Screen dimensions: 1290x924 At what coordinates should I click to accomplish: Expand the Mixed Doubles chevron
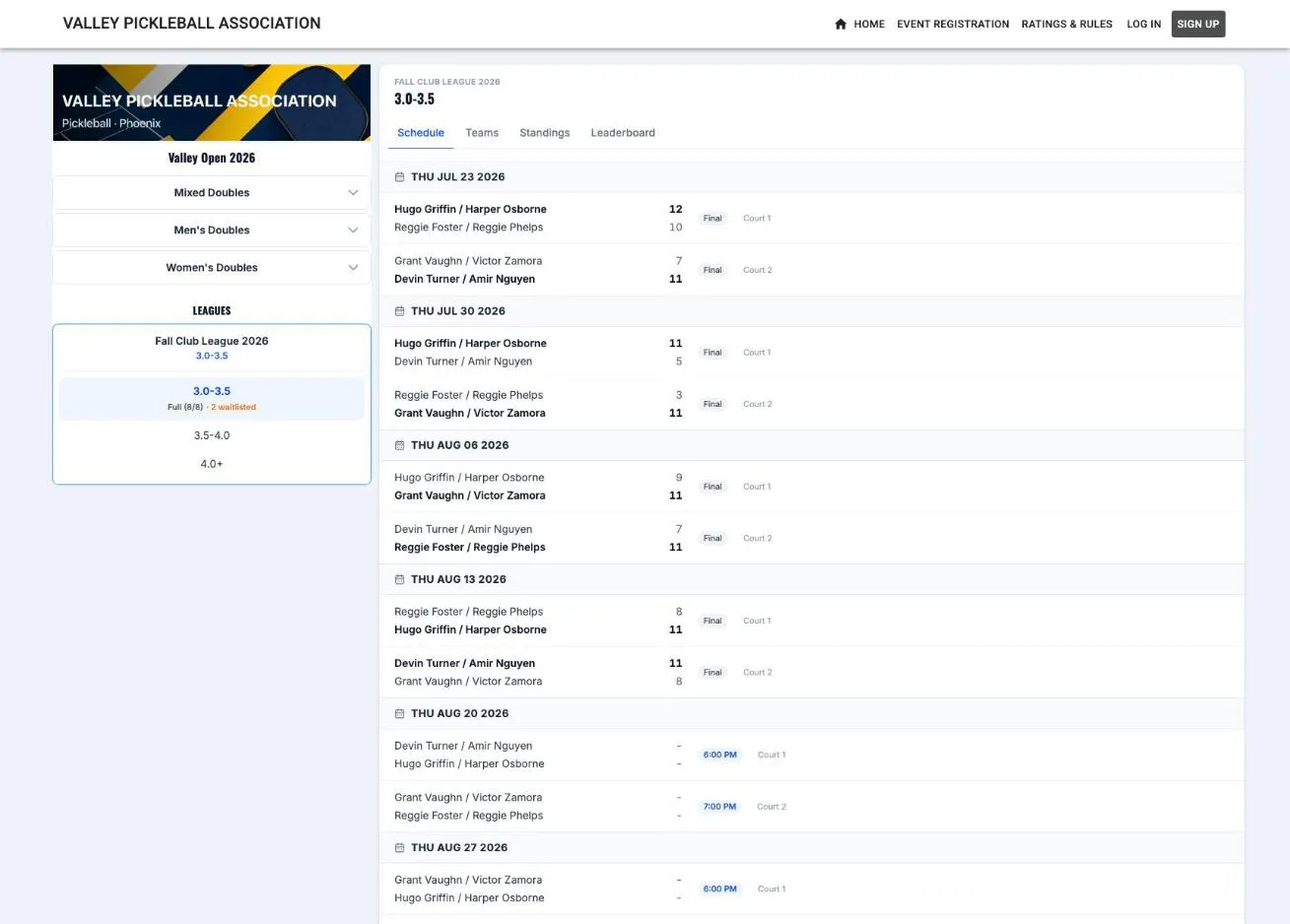point(353,193)
